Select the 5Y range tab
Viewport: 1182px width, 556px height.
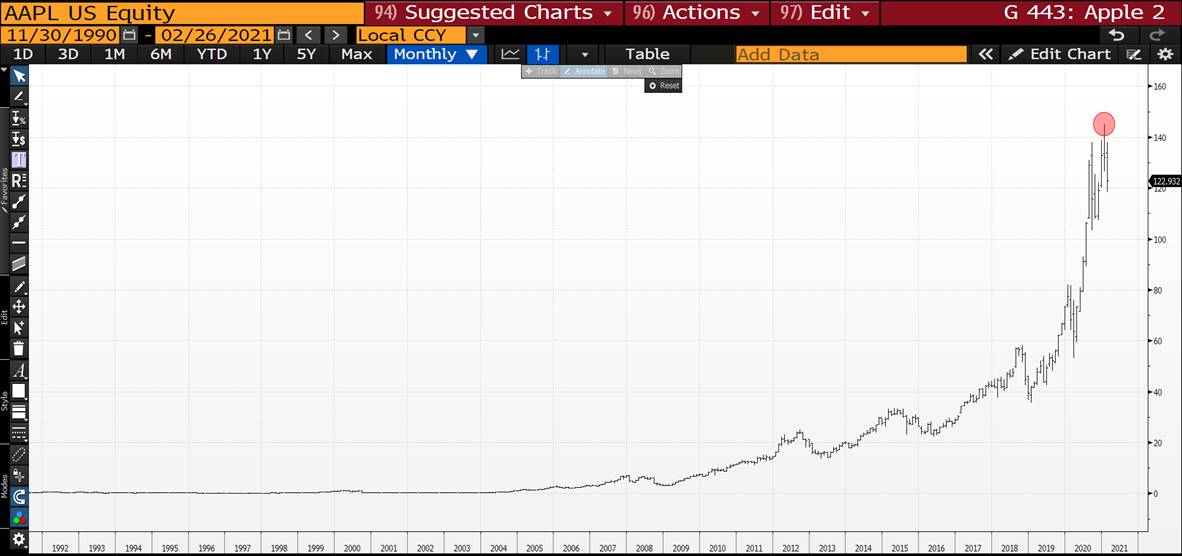306,54
